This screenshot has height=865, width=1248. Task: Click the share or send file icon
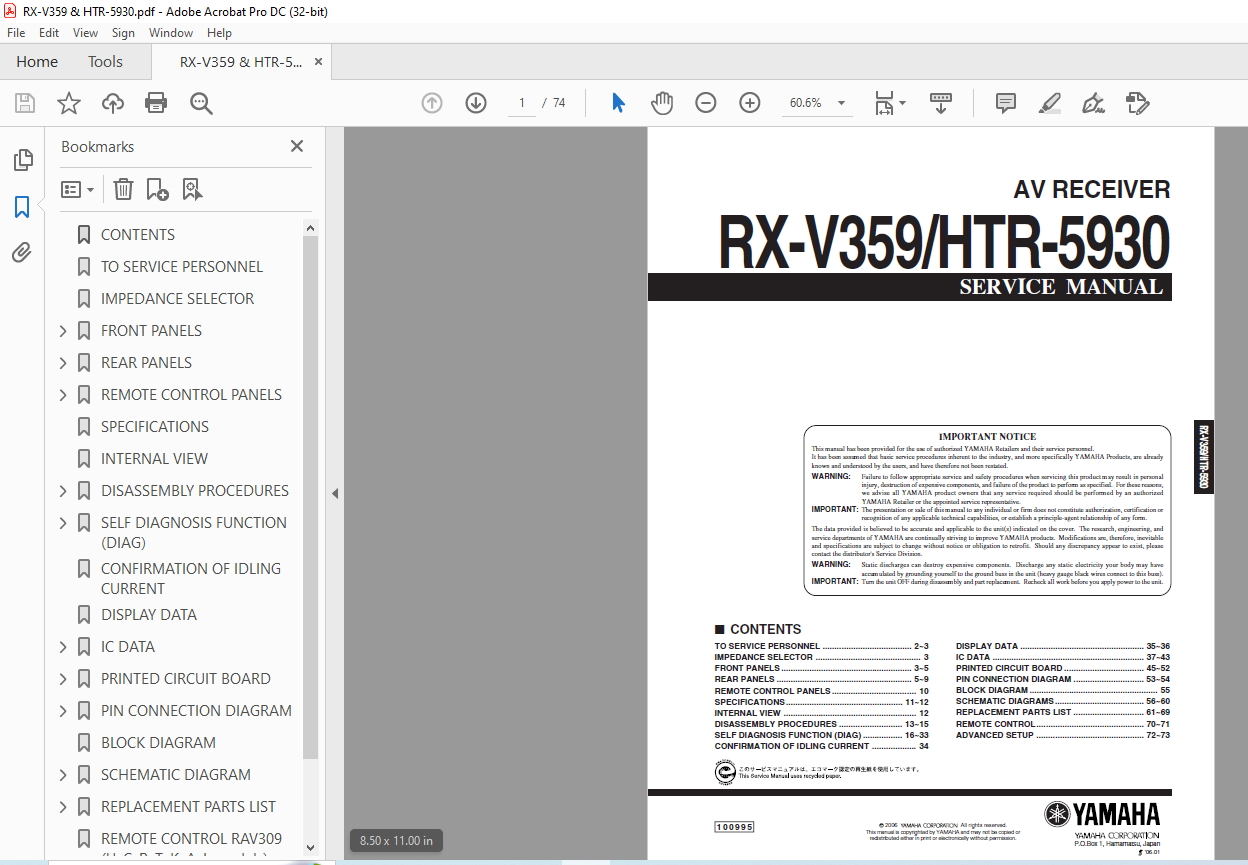[x=1137, y=103]
